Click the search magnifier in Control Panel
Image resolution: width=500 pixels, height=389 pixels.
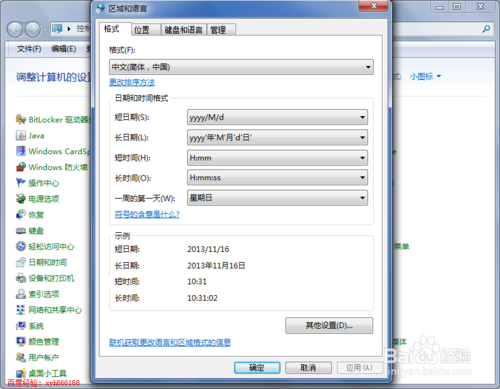(486, 29)
